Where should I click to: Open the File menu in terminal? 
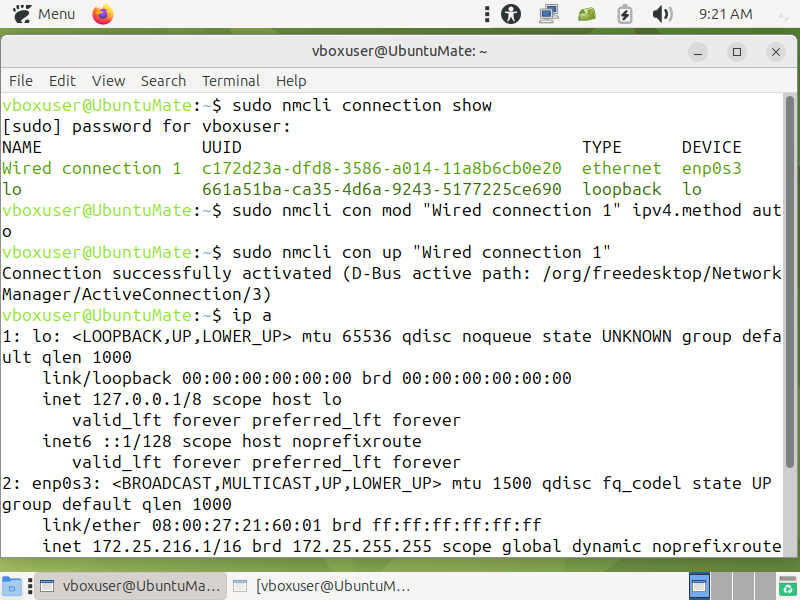point(21,81)
